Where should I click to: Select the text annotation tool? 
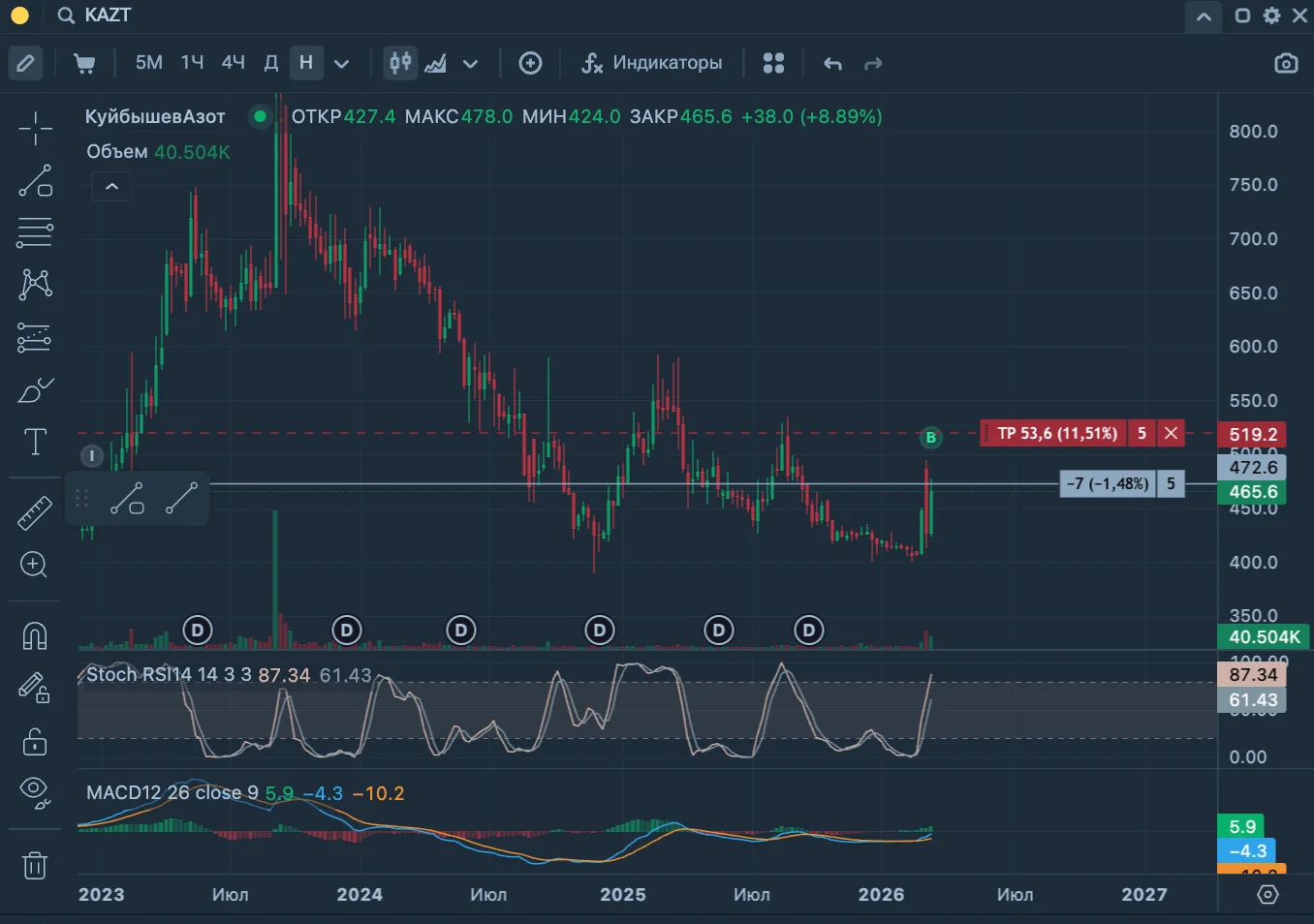35,442
